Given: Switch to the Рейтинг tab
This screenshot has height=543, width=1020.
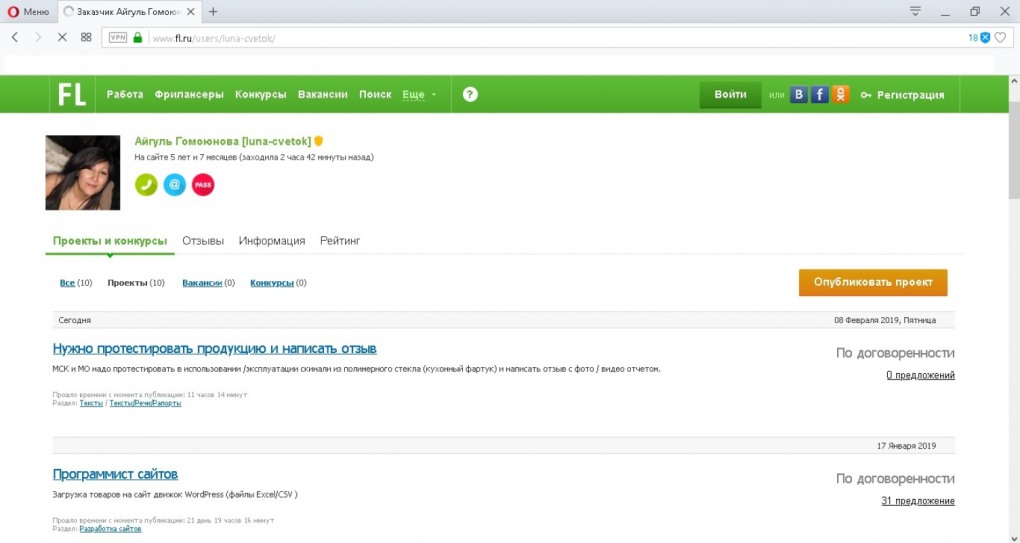Looking at the screenshot, I should click(340, 241).
